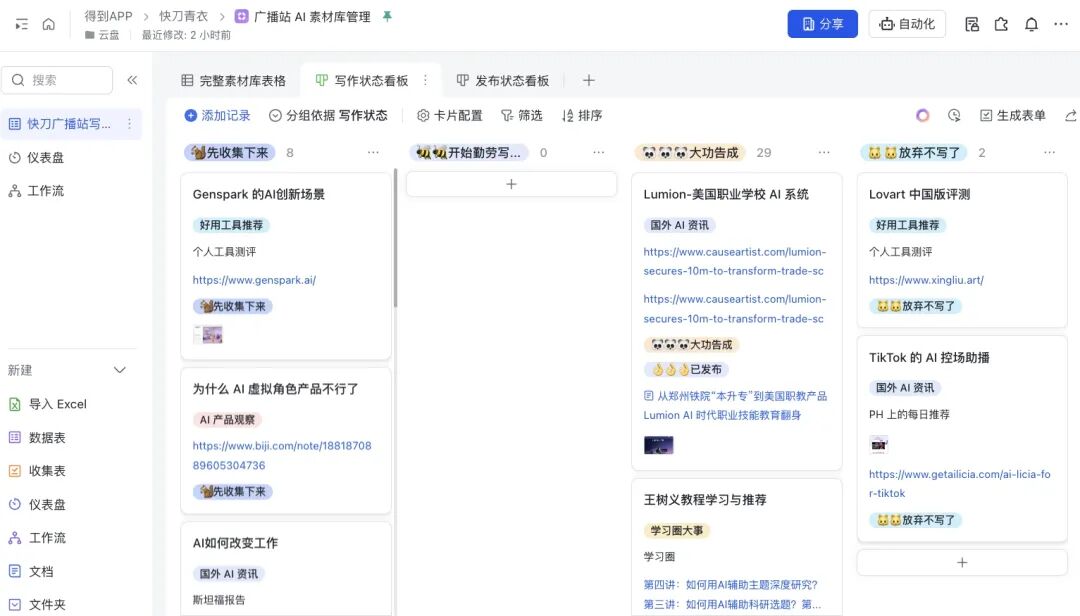Open options menu for 开始勤劳写 column
Image resolution: width=1080 pixels, height=616 pixels.
click(599, 152)
